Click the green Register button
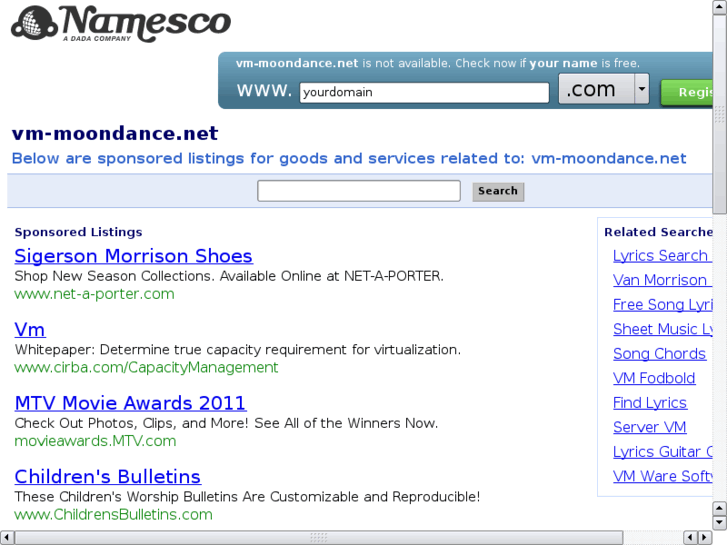727x545 pixels. click(x=687, y=92)
